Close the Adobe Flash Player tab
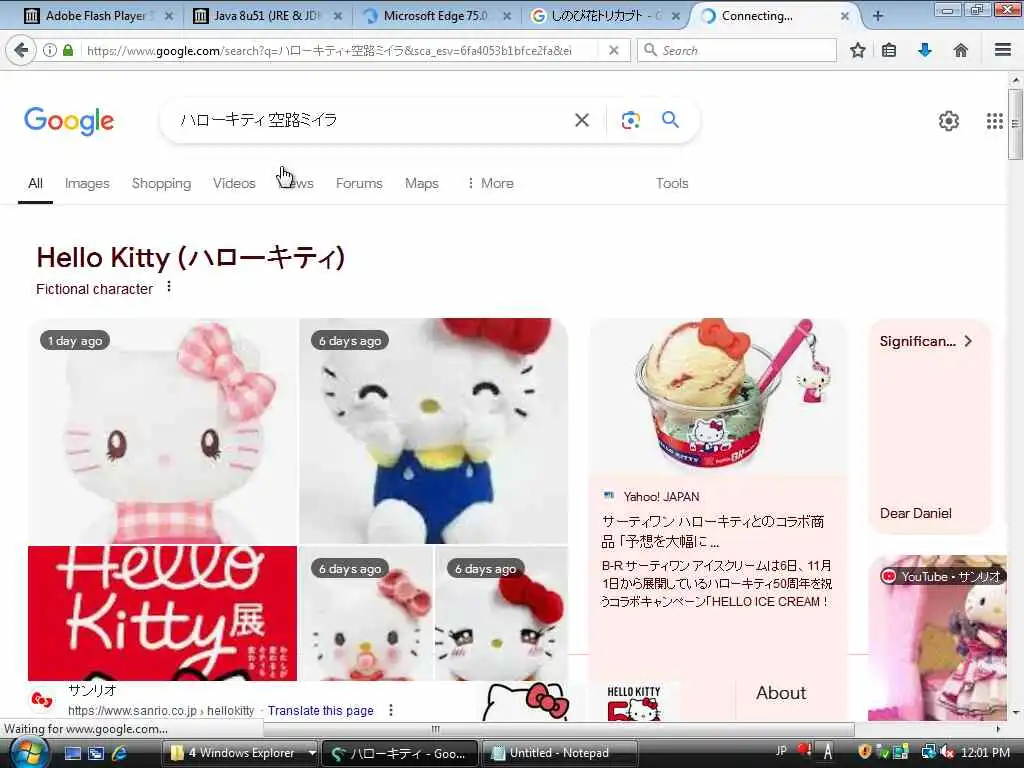Viewport: 1024px width, 768px height. (168, 16)
